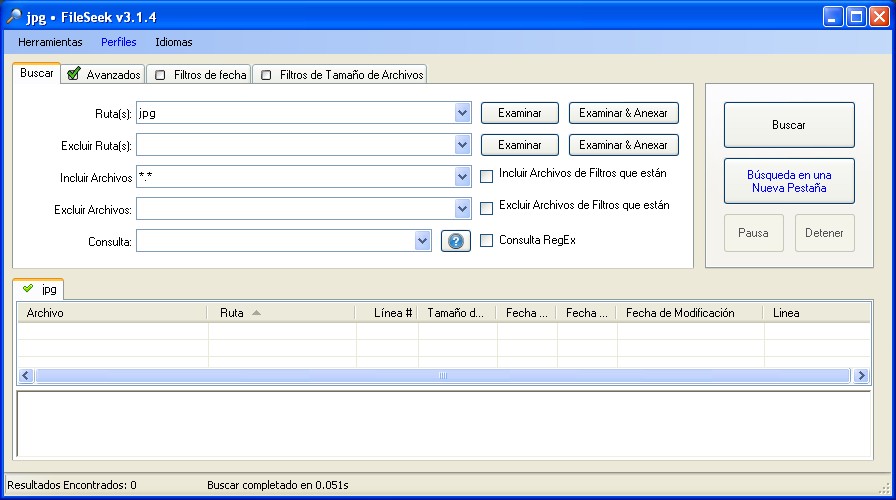Screen dimensions: 896x500
Task: Select the jpg results tab
Action: (x=38, y=289)
